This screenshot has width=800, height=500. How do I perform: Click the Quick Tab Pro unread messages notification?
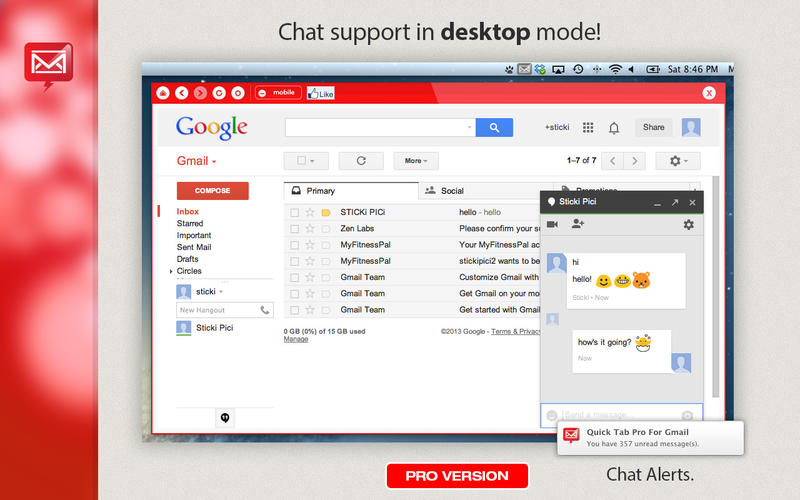point(651,438)
